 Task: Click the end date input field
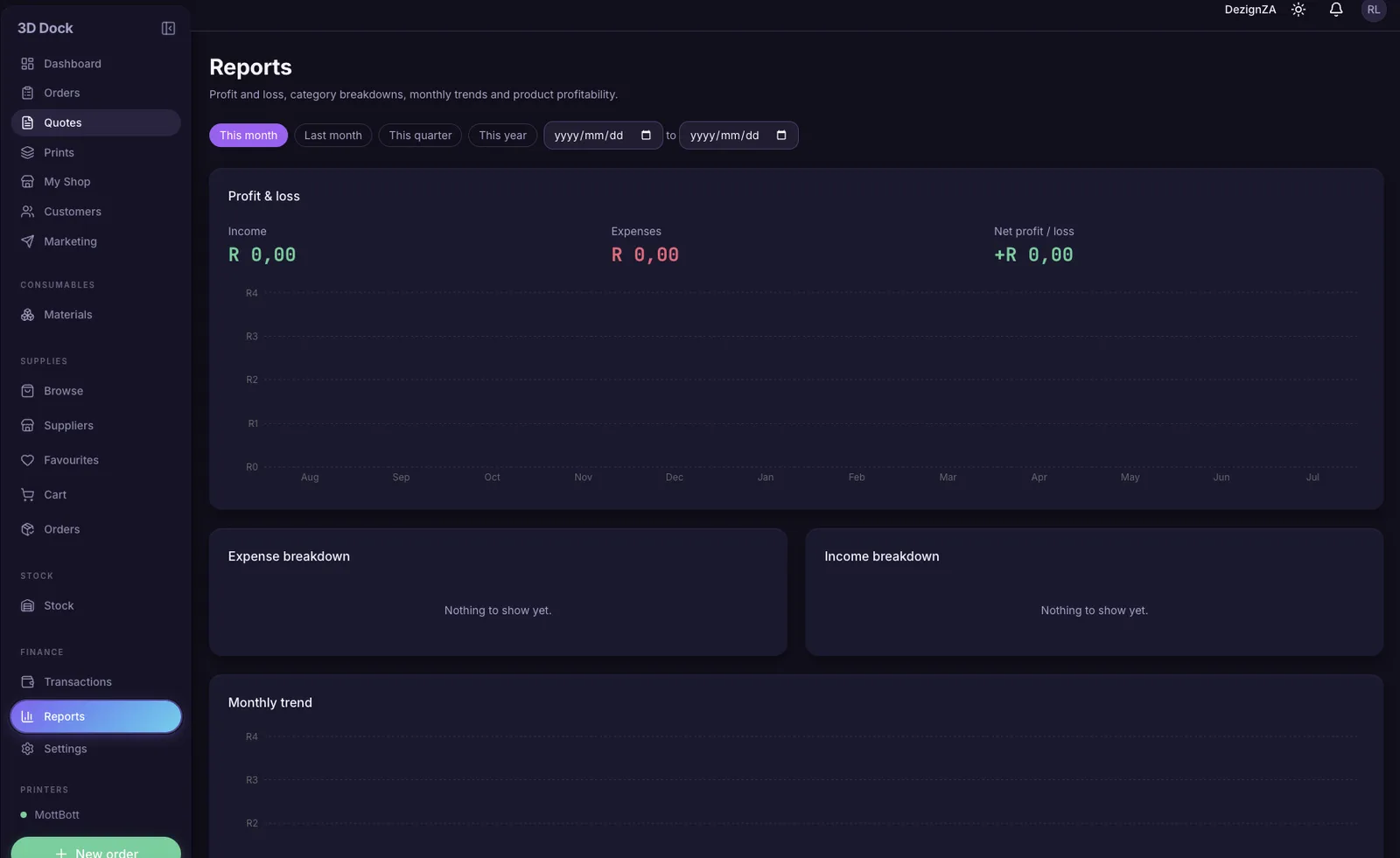coord(738,136)
